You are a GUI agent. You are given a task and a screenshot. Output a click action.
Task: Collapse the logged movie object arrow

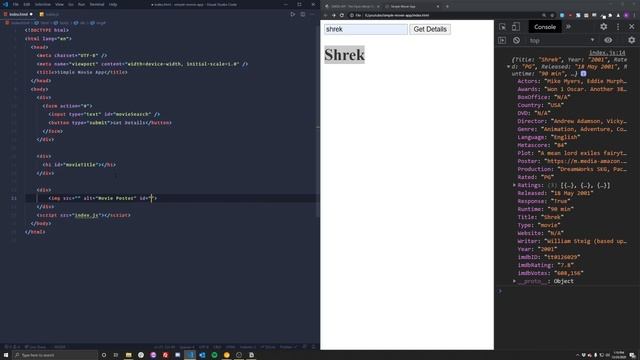[509, 67]
